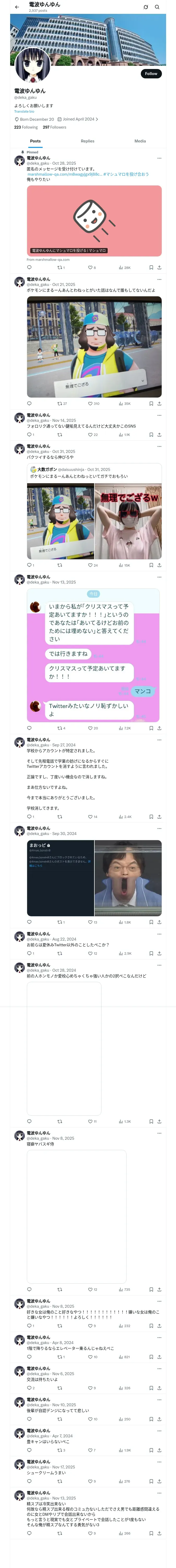Open the search icon in the profile header

click(157, 7)
